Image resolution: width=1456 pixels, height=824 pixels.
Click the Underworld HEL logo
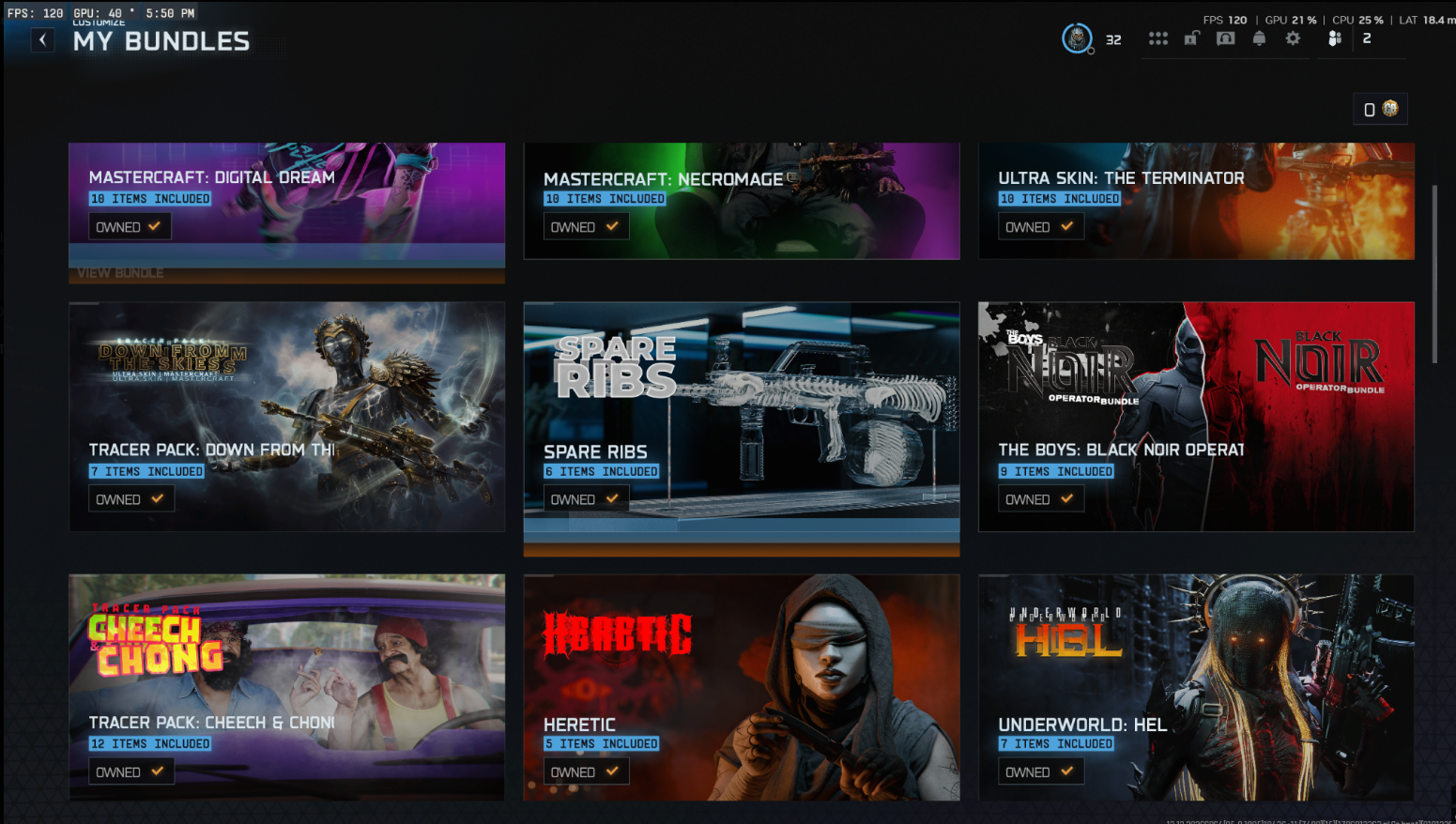tap(1067, 633)
